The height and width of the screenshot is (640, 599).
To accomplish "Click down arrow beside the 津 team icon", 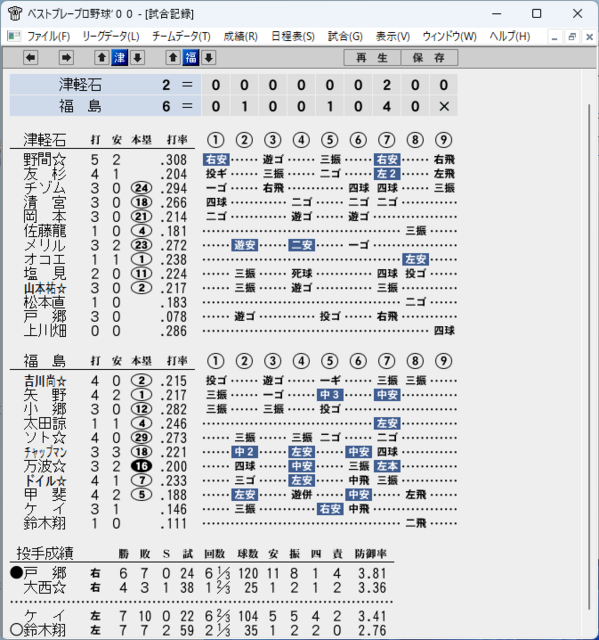I will (138, 58).
